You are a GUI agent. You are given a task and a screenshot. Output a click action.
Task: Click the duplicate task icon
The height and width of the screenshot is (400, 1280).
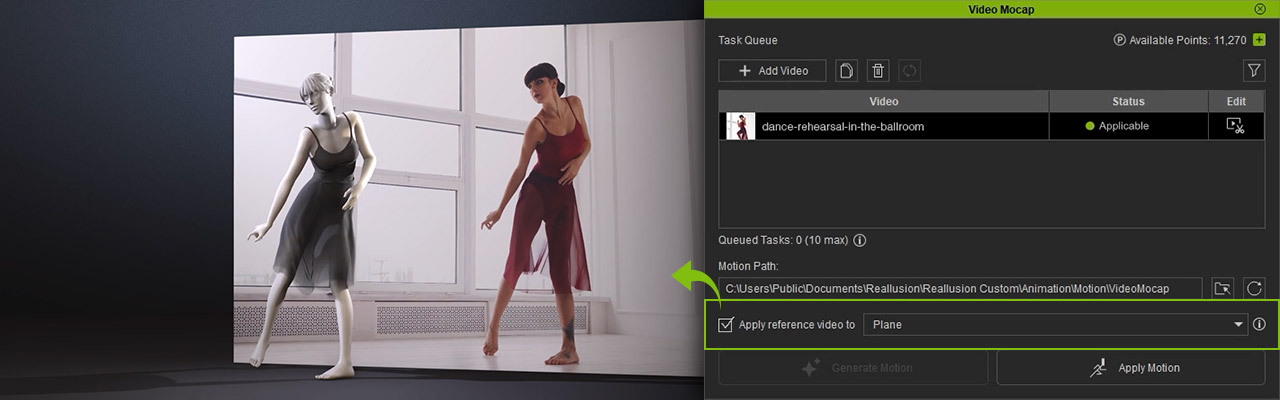pos(847,71)
